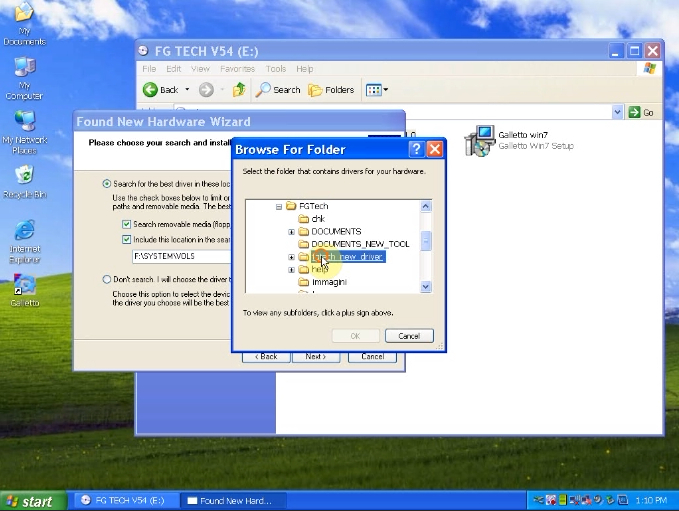
Task: Open the Tools menu in Explorer
Action: tap(276, 69)
